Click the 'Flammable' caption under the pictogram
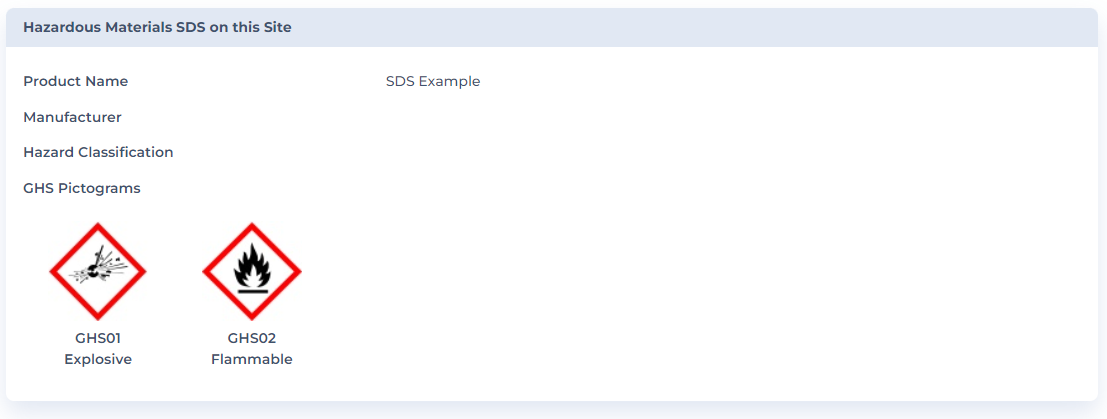Screen dimensions: 1107x419 [251, 359]
